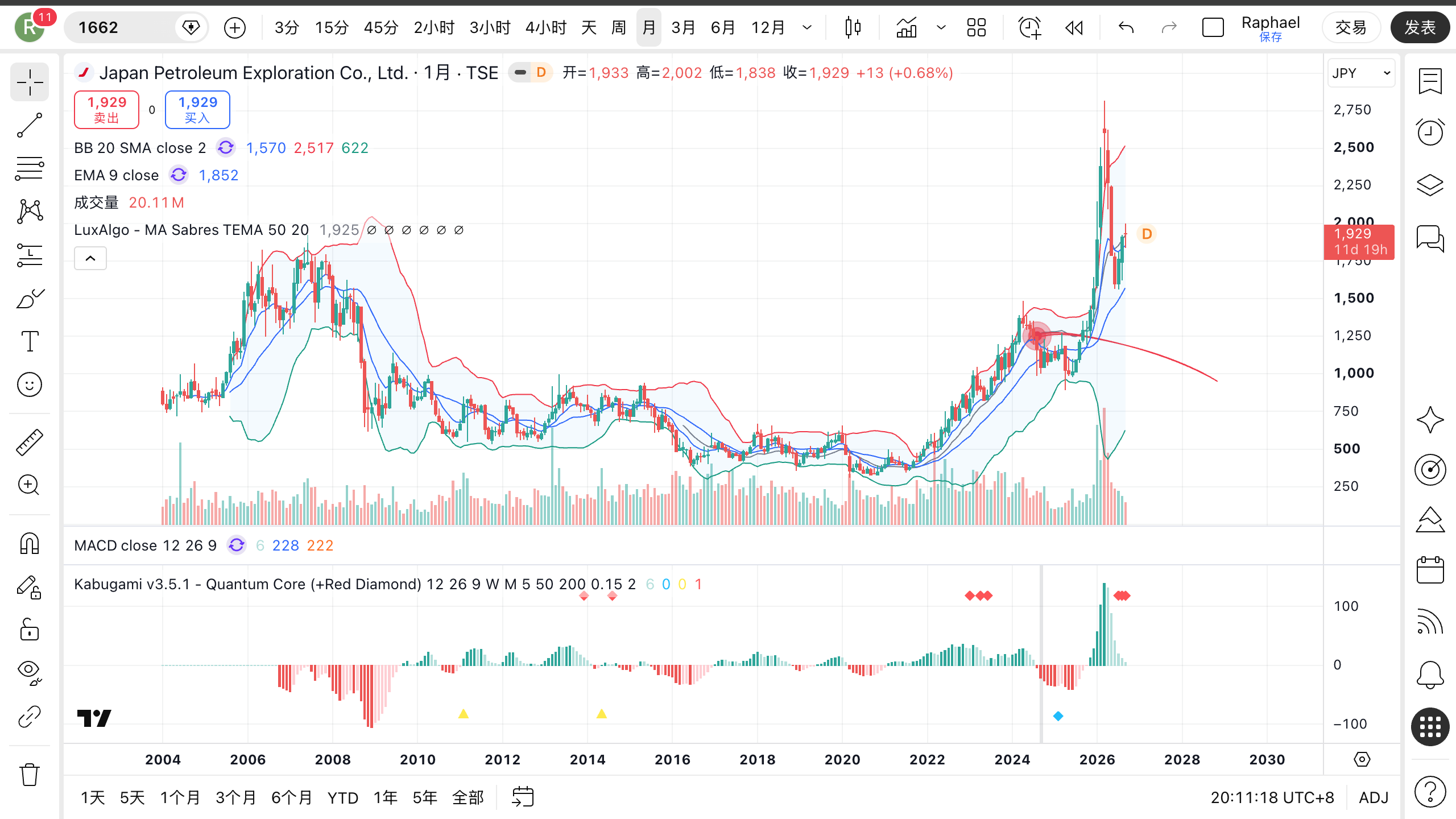Collapse the indicator legend chevron
1456x819 pixels.
90,259
